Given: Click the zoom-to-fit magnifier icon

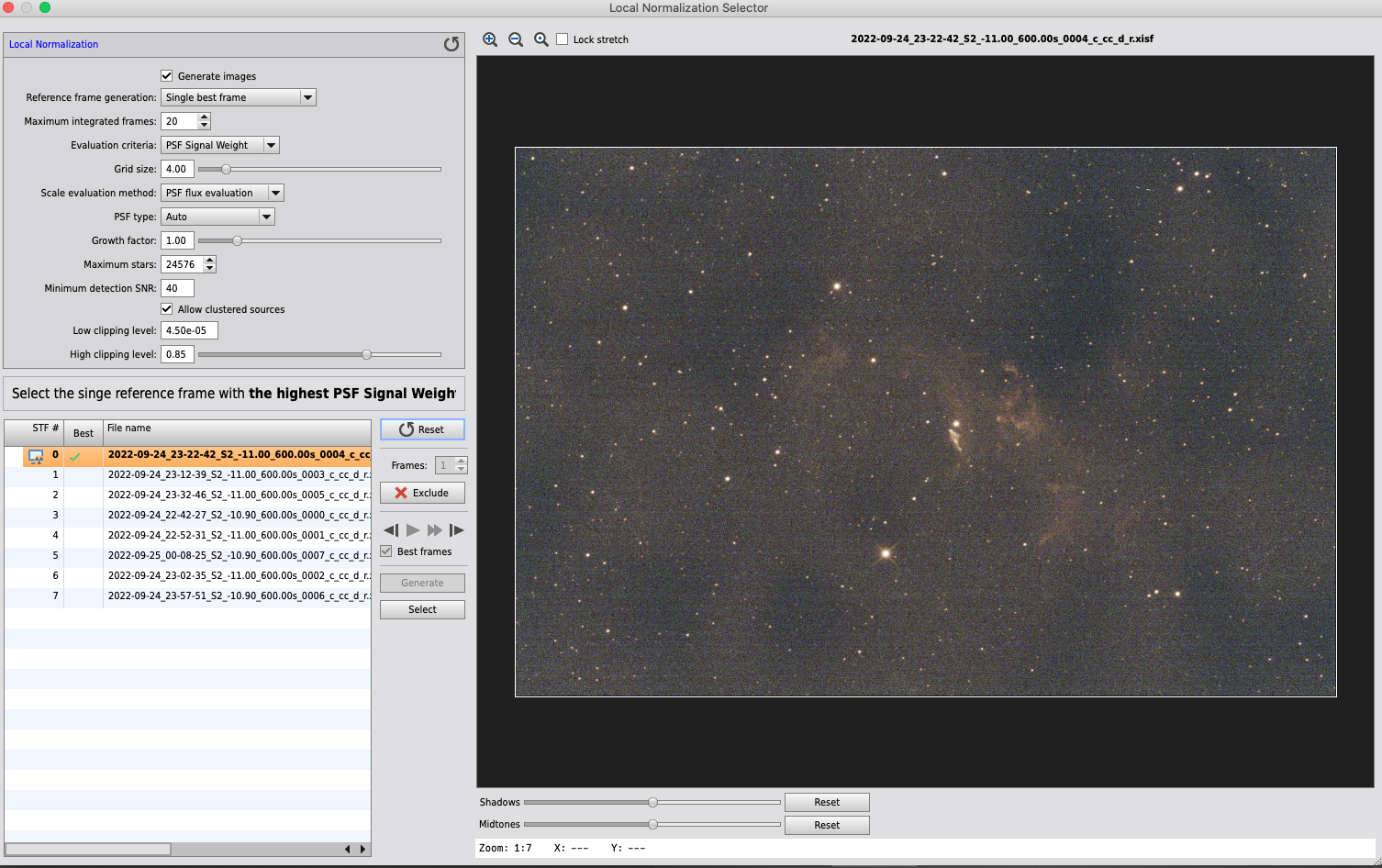Looking at the screenshot, I should 541,39.
